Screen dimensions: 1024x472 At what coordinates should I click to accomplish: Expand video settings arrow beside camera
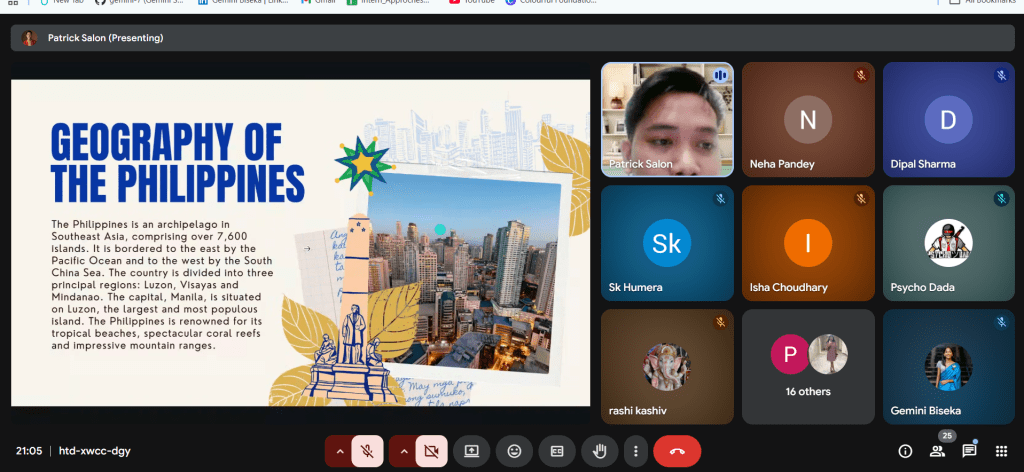point(403,451)
